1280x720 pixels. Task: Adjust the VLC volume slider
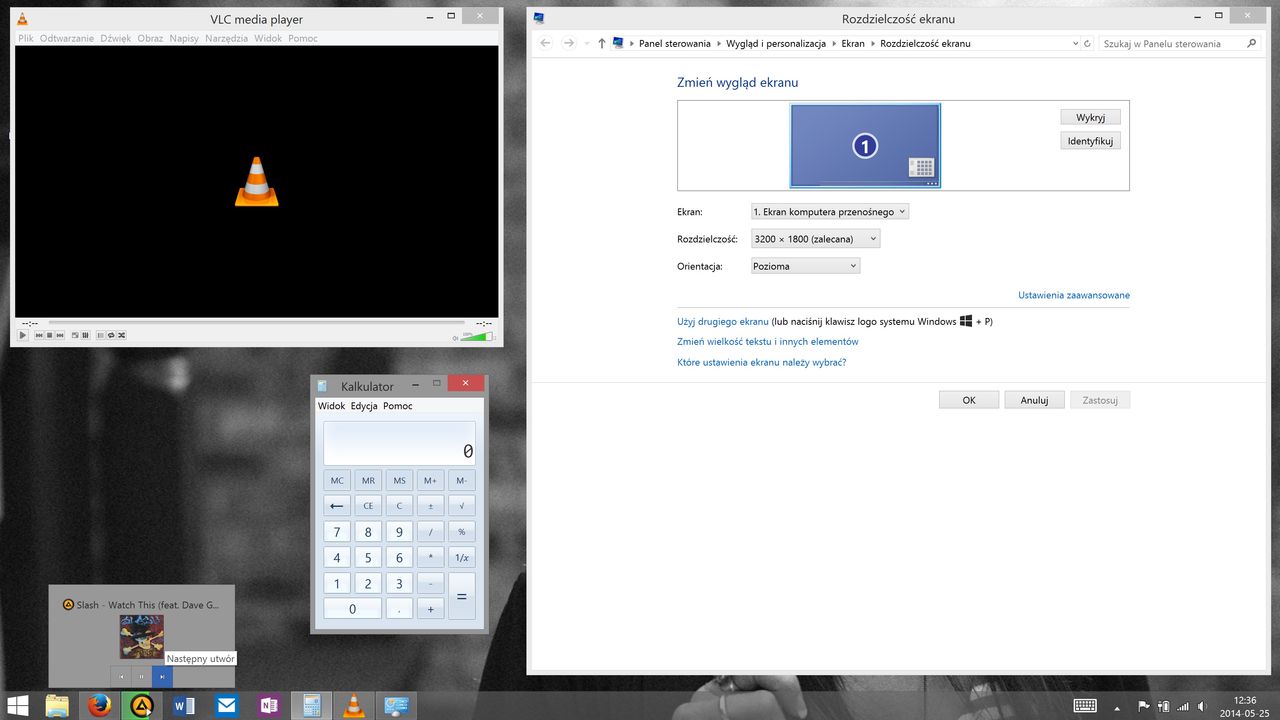[477, 336]
